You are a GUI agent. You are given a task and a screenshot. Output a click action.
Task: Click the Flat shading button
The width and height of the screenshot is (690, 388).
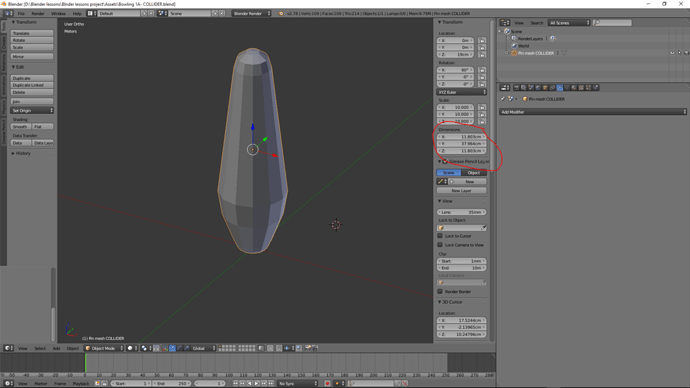click(43, 126)
